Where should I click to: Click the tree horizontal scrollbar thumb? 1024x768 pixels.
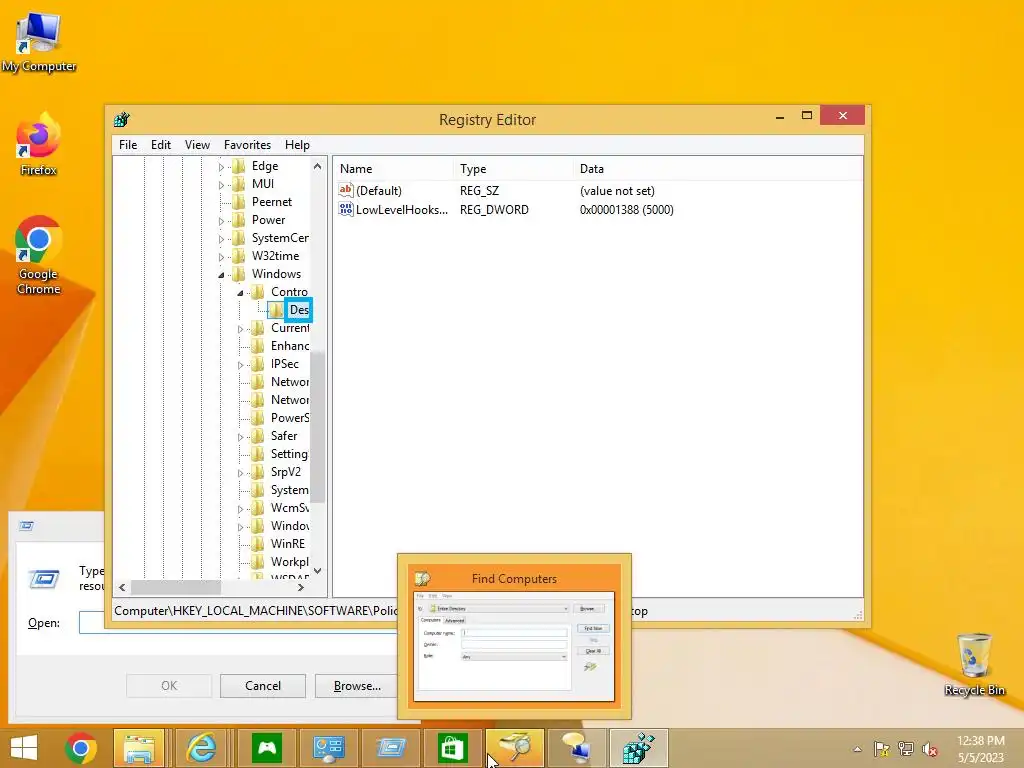coord(176,587)
